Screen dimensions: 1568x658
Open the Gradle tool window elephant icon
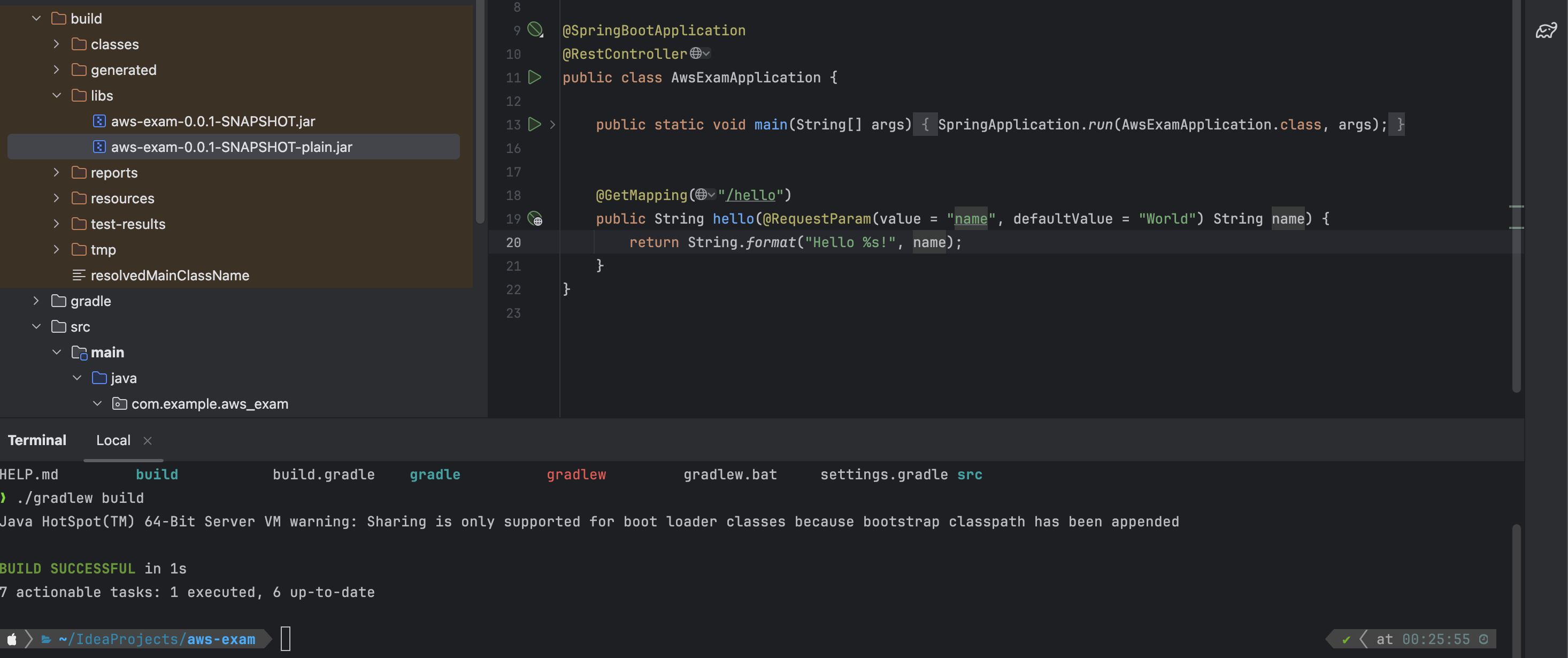(x=1546, y=30)
